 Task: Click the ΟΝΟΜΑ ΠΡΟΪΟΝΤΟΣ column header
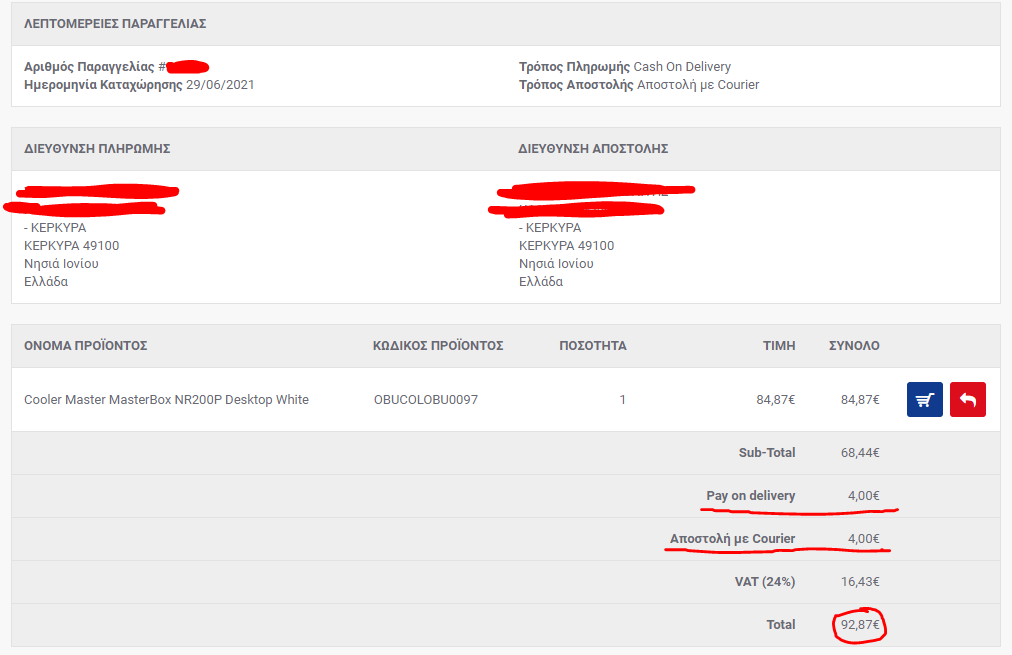click(x=86, y=345)
